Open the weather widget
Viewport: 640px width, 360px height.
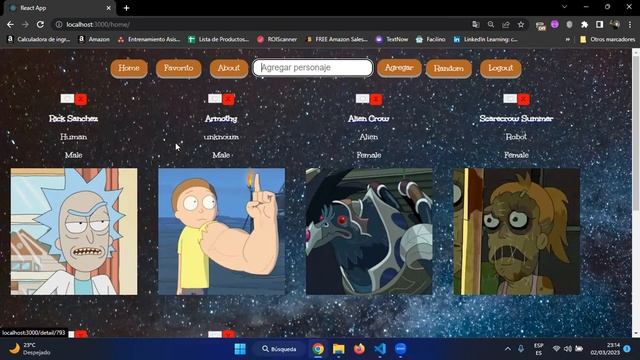coord(30,349)
